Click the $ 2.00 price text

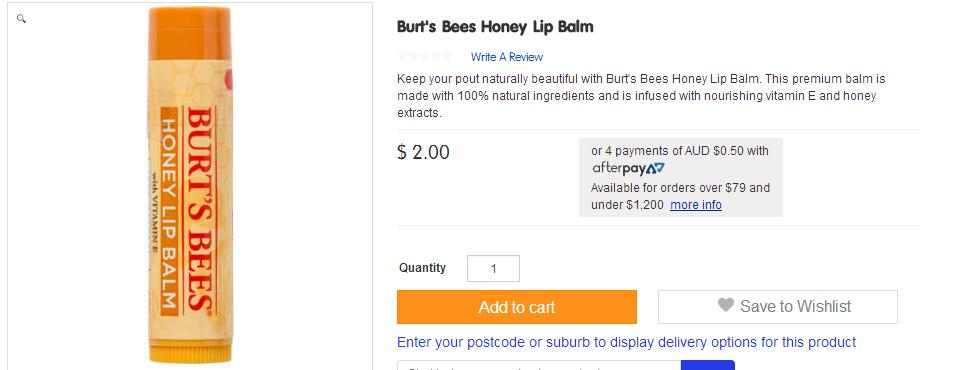pos(423,152)
